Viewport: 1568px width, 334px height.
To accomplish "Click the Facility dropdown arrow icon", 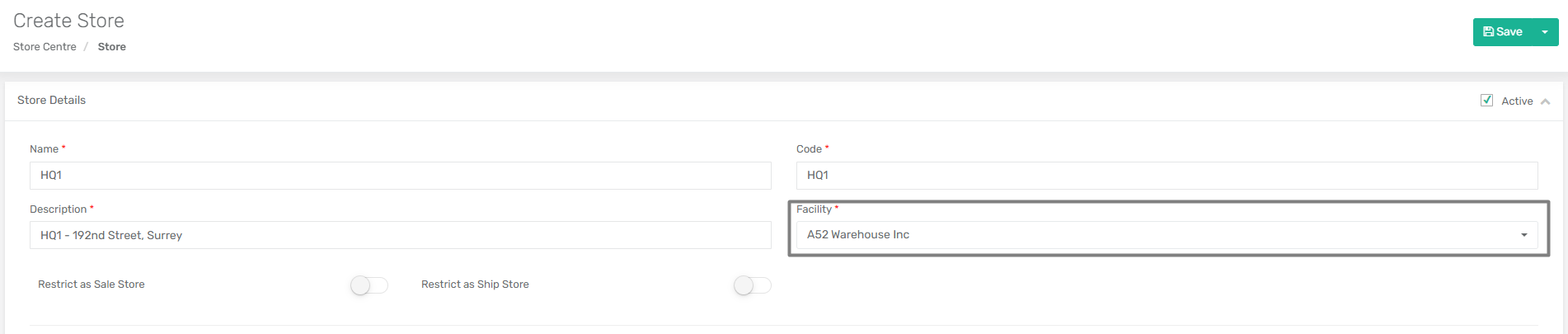I will (1524, 235).
